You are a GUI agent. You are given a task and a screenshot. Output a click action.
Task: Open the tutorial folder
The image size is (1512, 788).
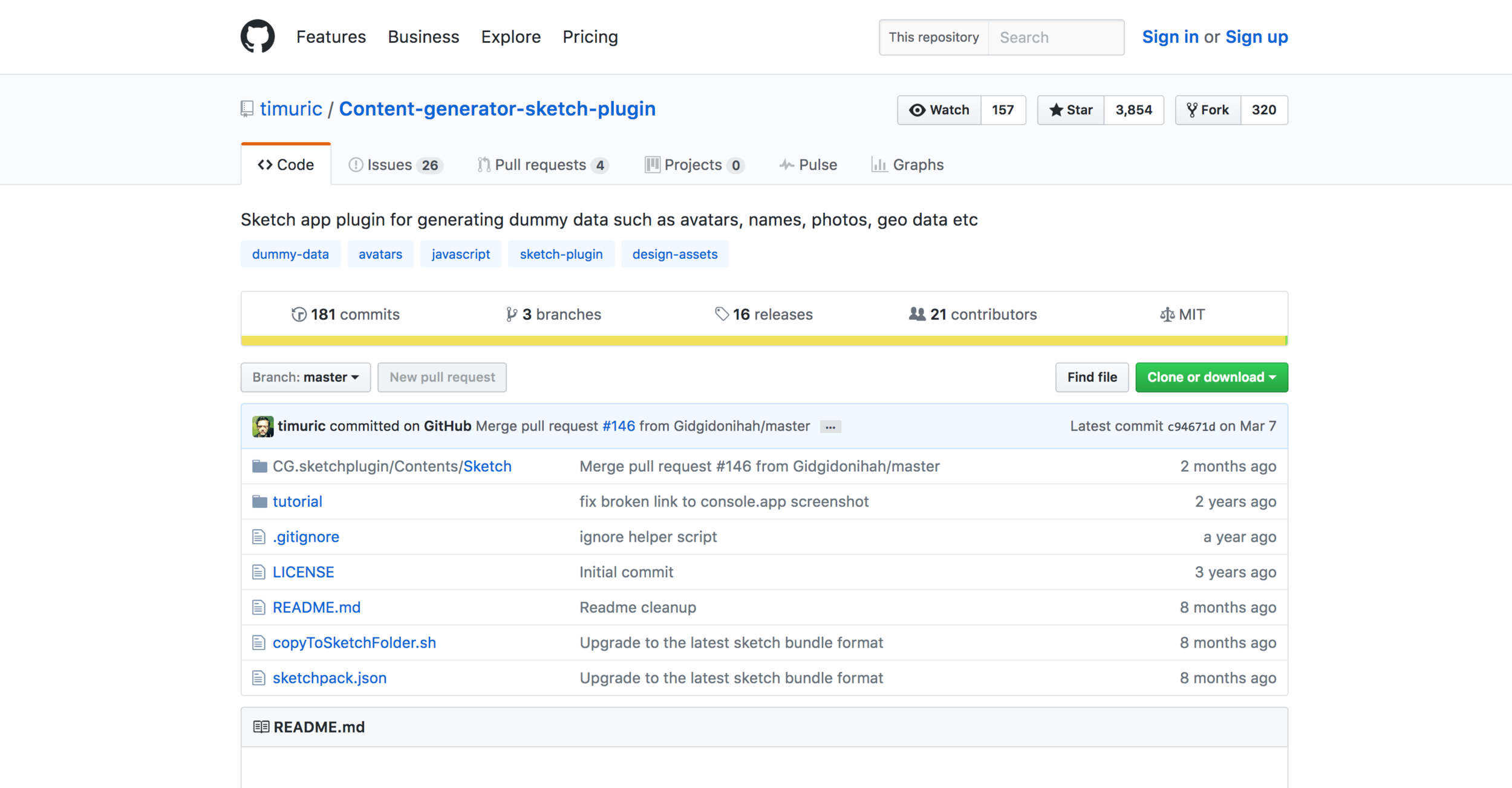(298, 502)
